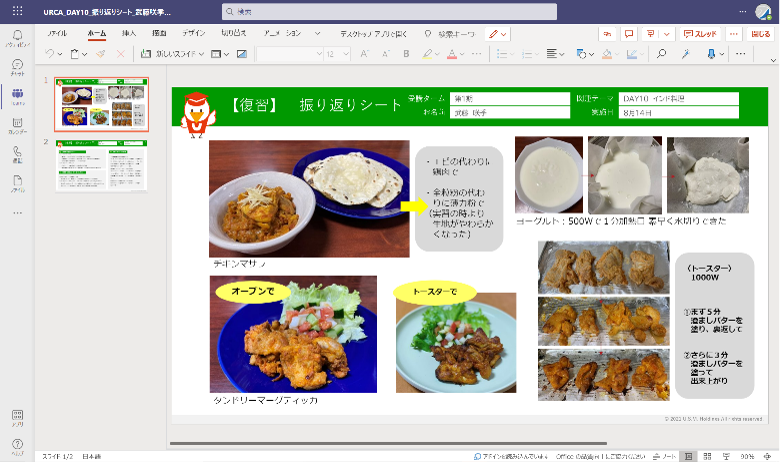This screenshot has height=467, width=782.
Task: Expand the Paste options dropdown arrow
Action: coord(84,54)
